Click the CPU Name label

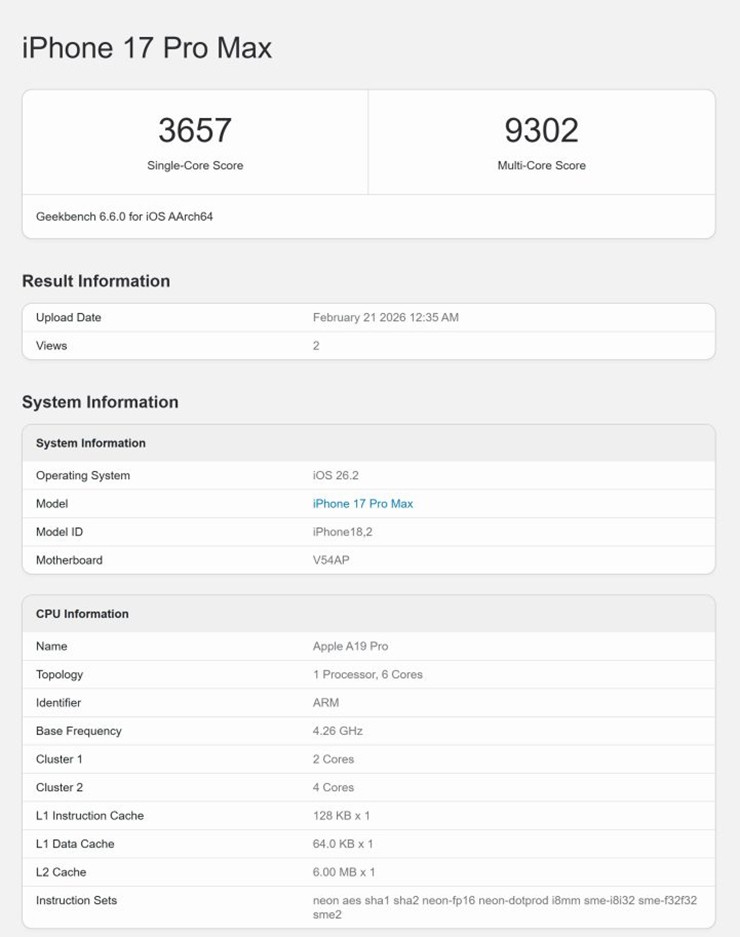[51, 646]
